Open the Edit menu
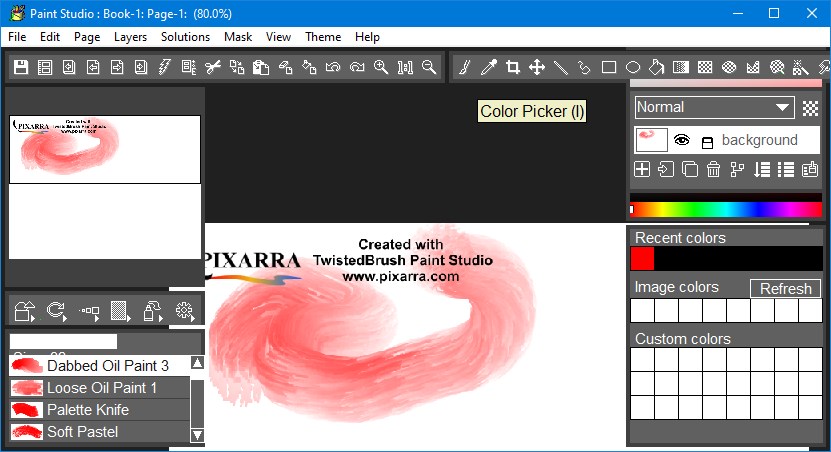This screenshot has height=452, width=831. [x=50, y=37]
